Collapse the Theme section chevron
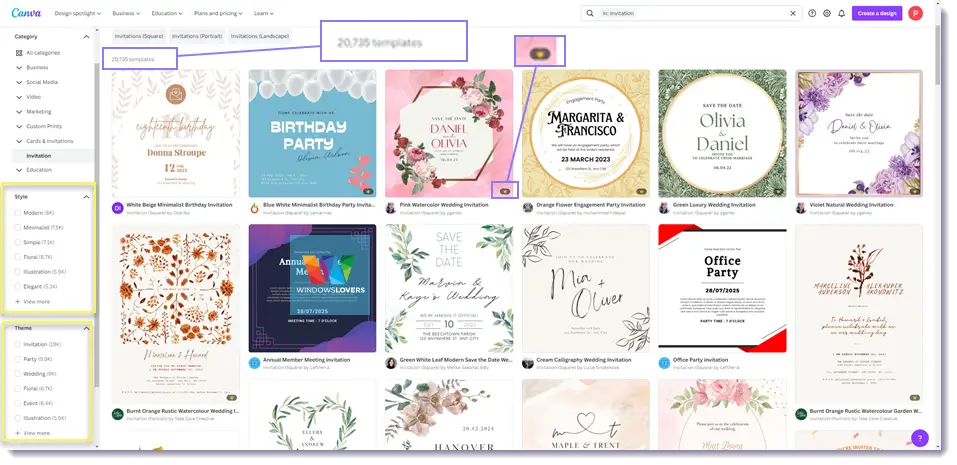The image size is (957, 465). pyautogui.click(x=86, y=328)
